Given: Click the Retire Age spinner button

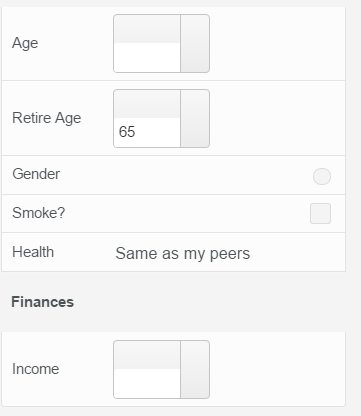Looking at the screenshot, I should (x=195, y=118).
